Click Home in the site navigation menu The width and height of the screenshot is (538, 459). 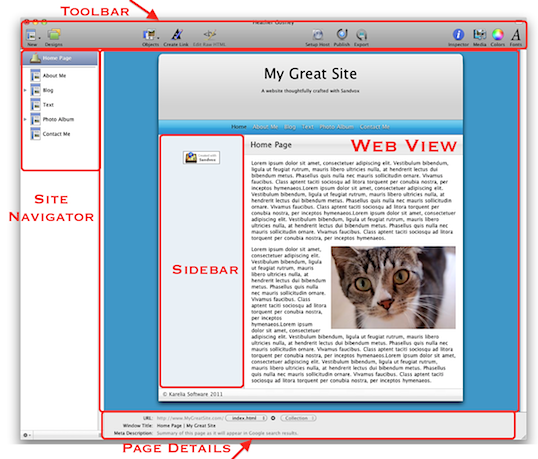point(239,127)
